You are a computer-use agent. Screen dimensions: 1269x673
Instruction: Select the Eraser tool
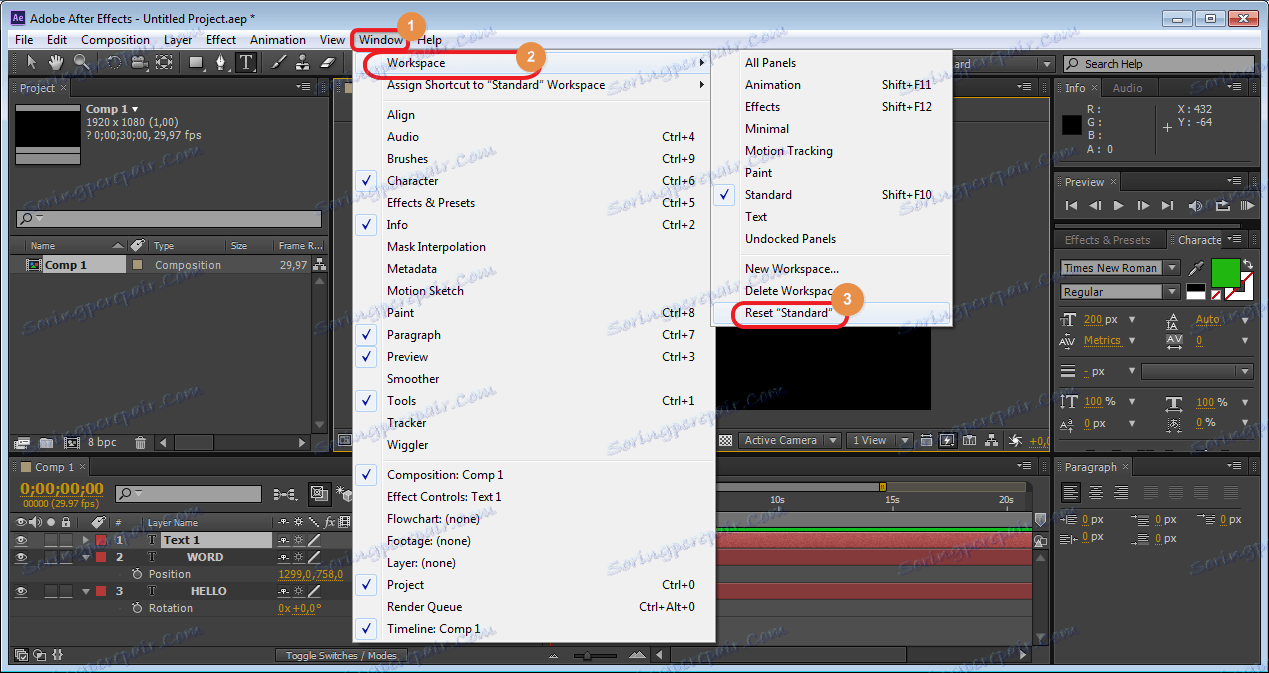(329, 62)
